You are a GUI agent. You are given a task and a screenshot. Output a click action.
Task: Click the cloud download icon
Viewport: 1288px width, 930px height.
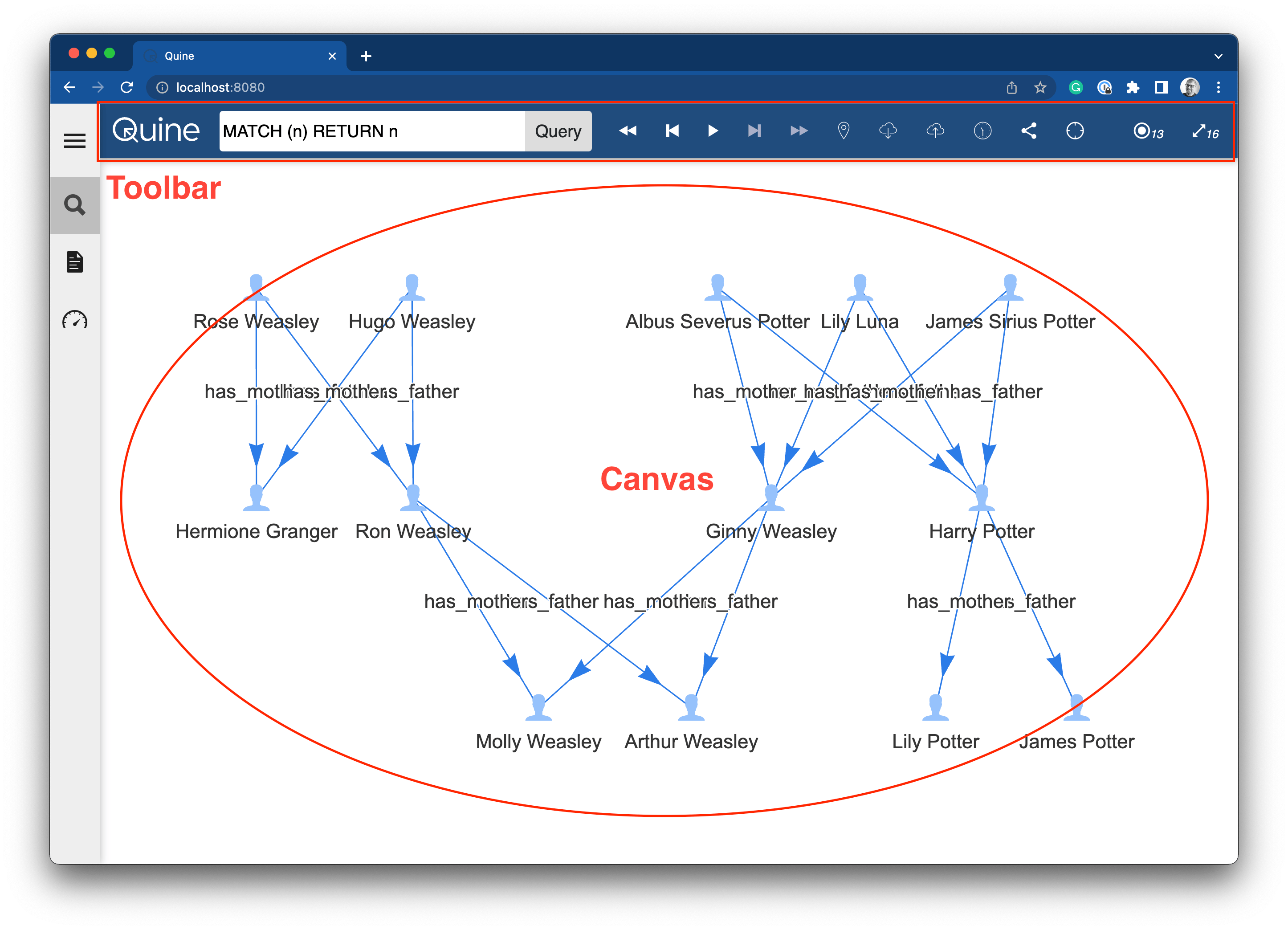pyautogui.click(x=888, y=131)
